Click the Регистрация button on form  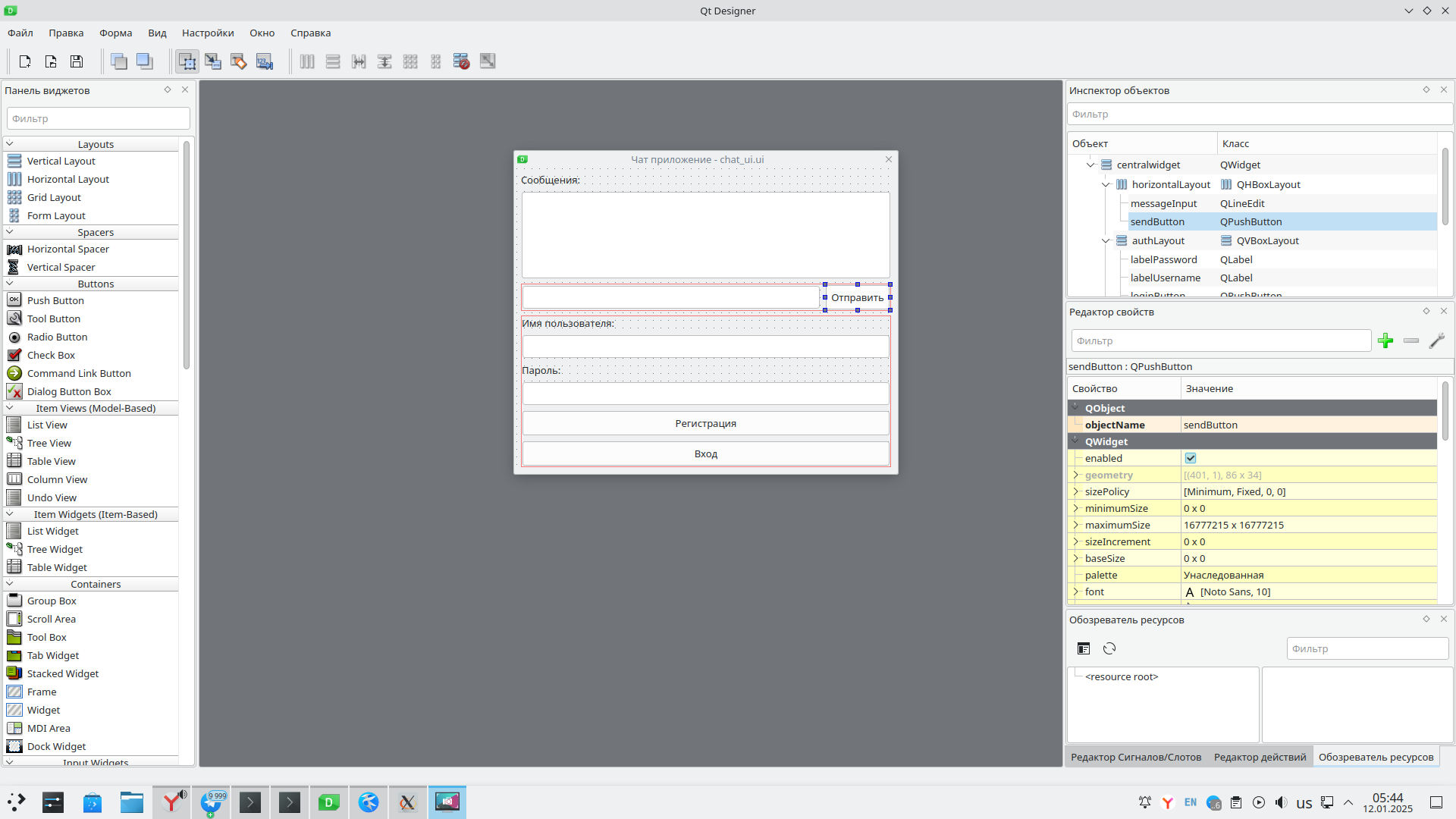click(x=705, y=423)
